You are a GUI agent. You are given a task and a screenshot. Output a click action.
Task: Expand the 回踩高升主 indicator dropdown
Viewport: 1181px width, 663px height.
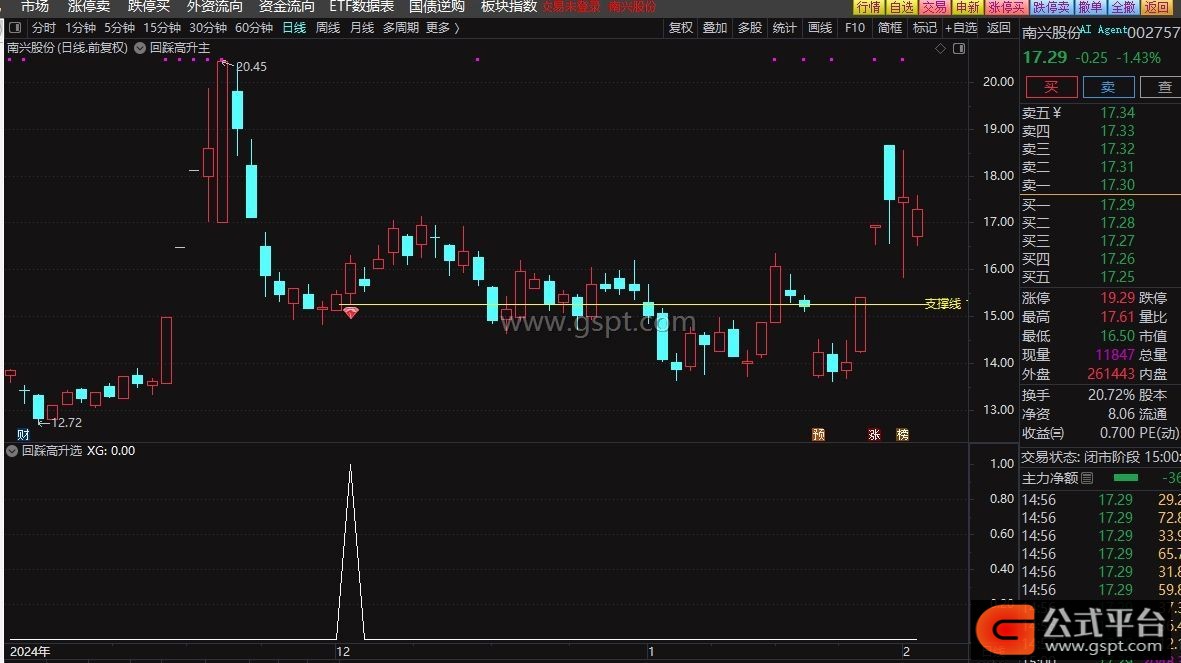click(140, 47)
